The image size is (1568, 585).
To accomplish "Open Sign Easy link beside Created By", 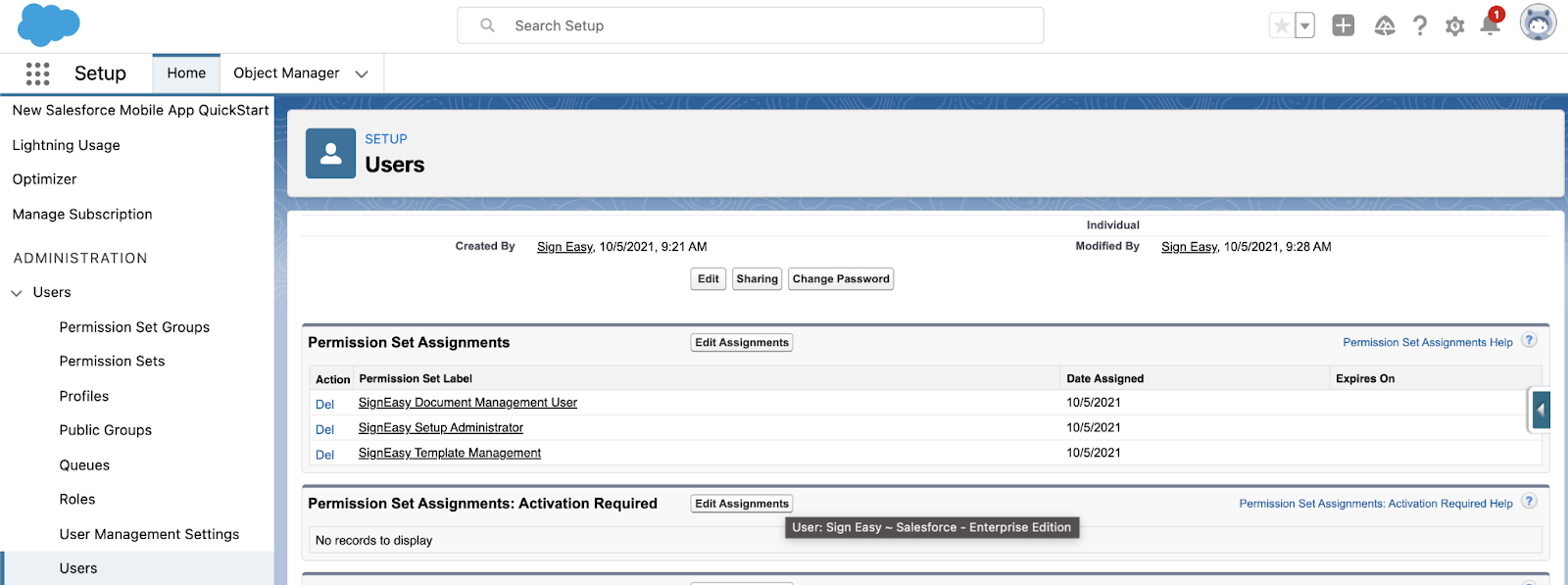I will pos(564,247).
